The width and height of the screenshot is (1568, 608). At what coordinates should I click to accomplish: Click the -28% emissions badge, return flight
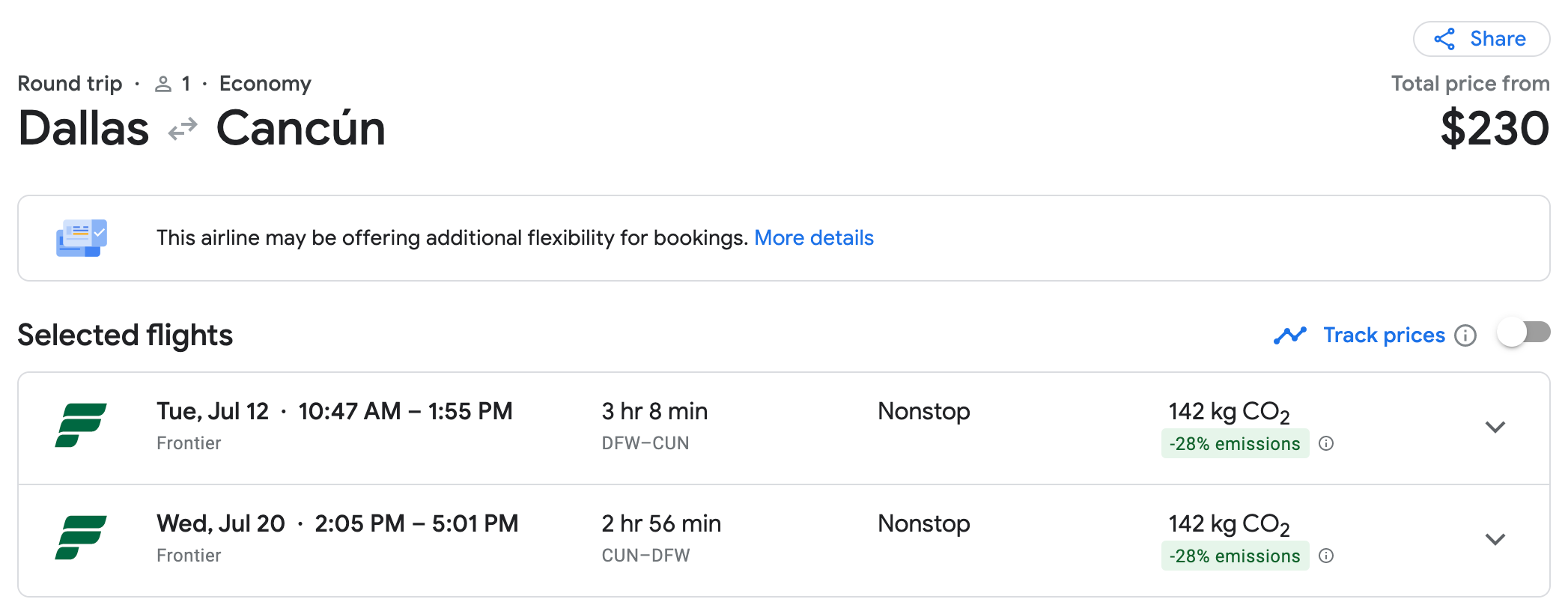(x=1234, y=556)
